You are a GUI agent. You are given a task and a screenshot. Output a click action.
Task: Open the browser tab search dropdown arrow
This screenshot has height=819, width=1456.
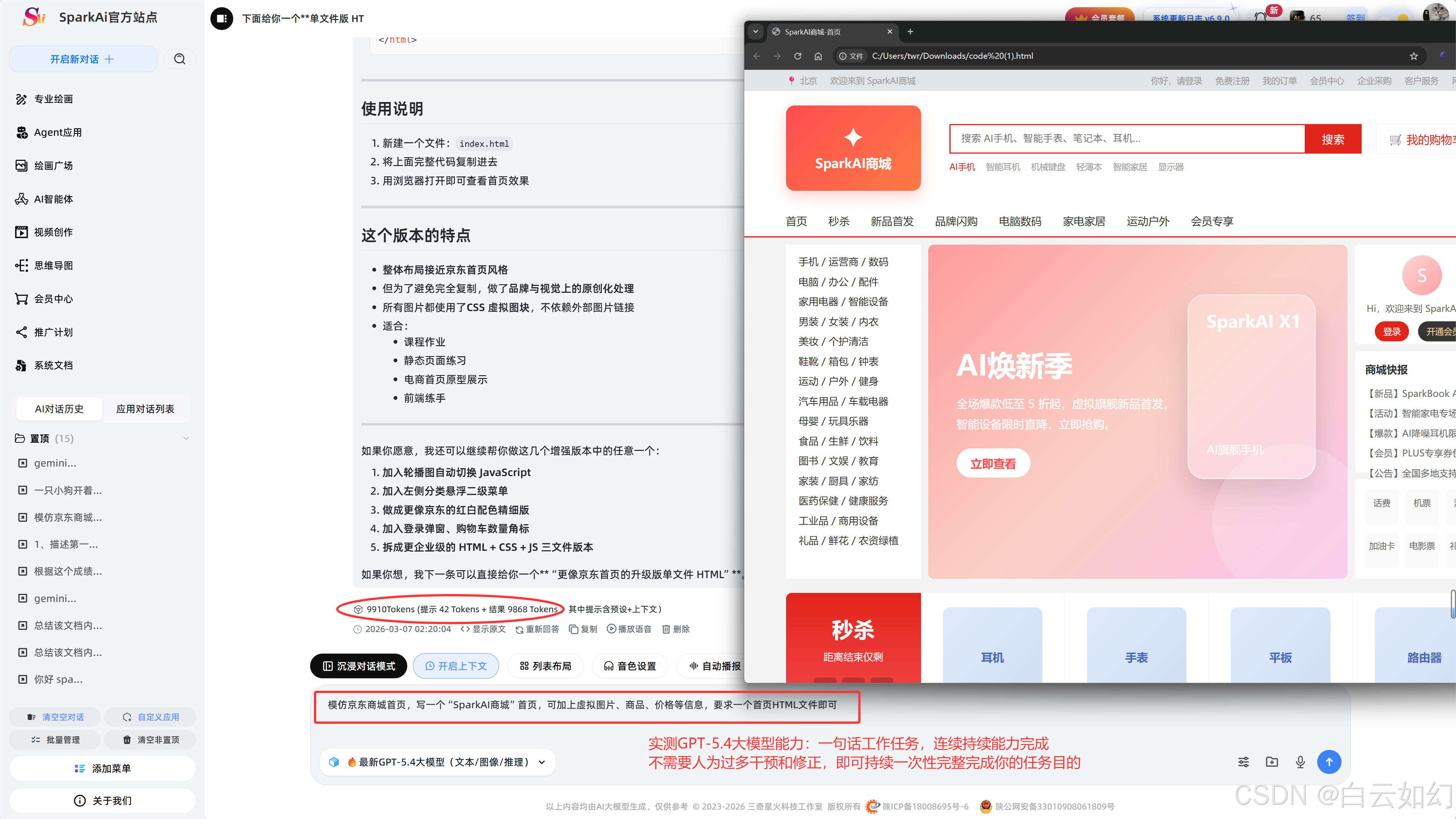coord(756,31)
